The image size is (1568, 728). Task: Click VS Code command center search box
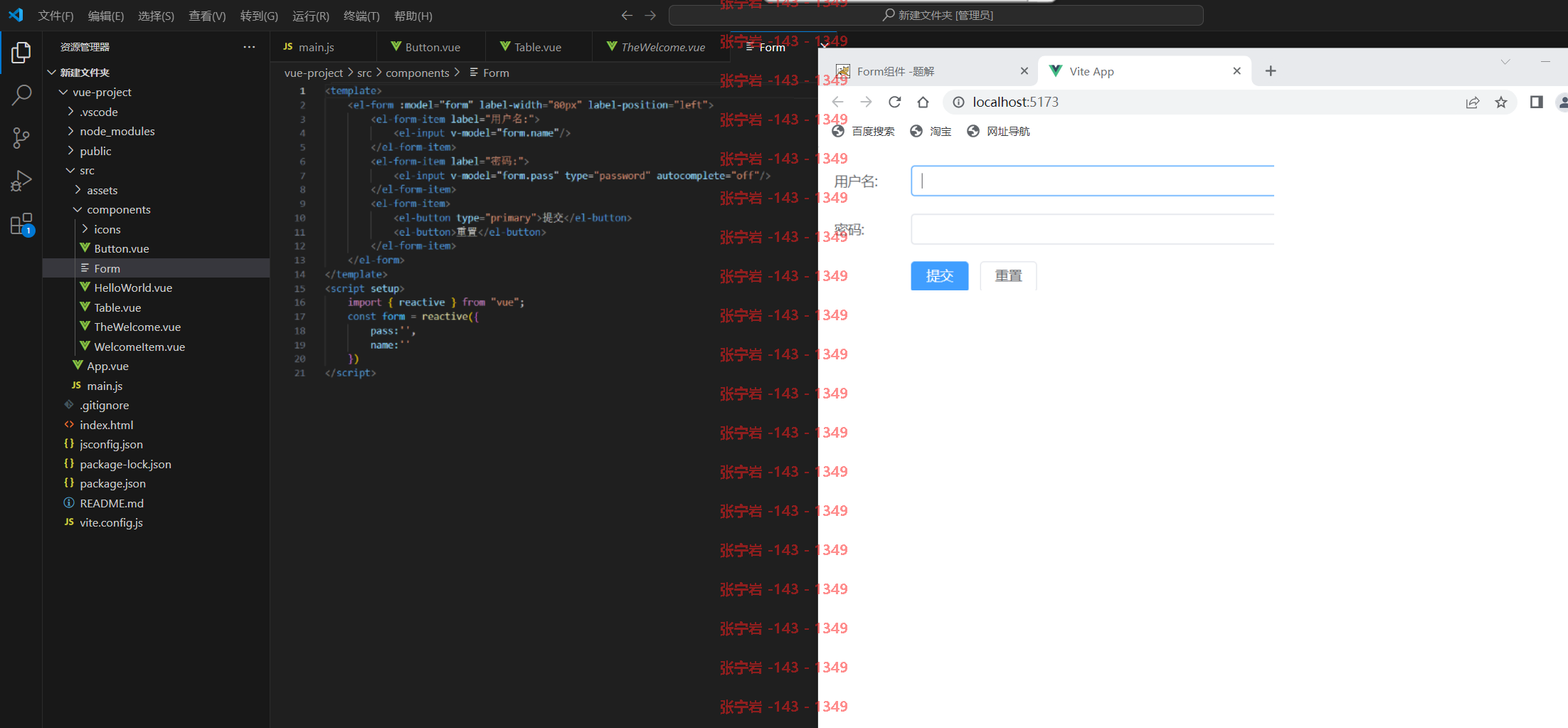tap(936, 15)
